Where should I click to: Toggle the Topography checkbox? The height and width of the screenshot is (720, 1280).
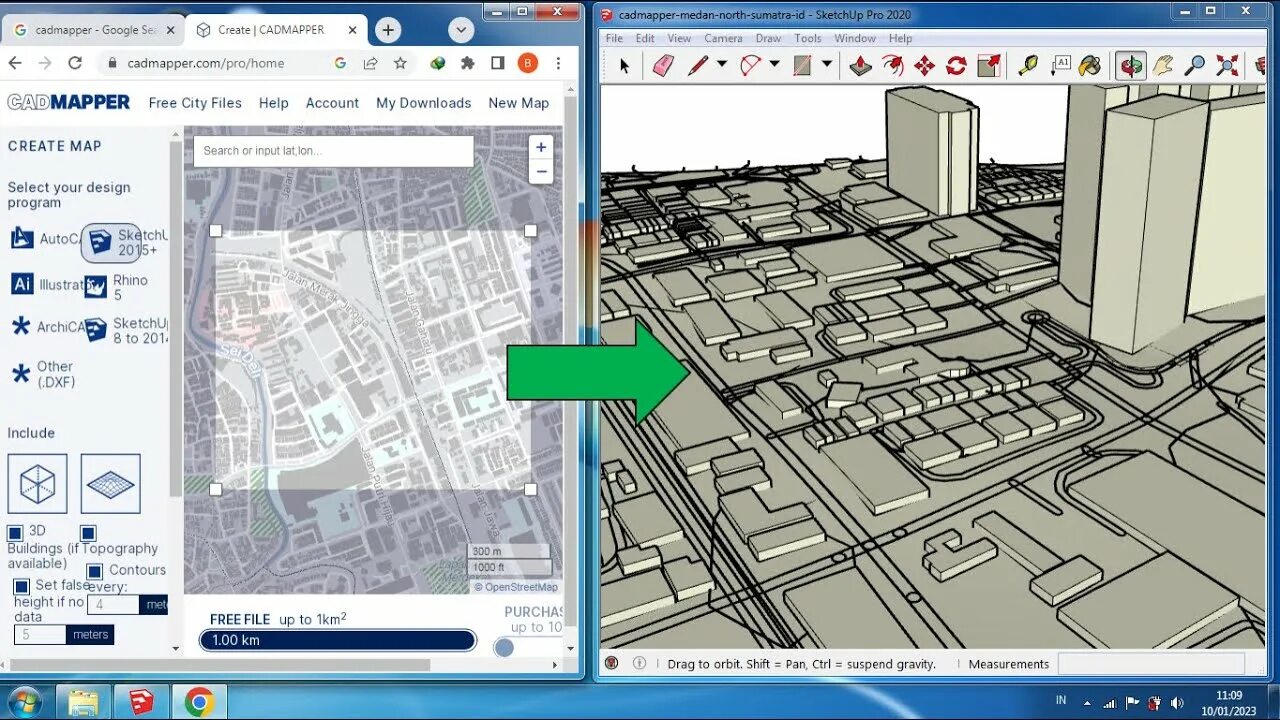point(88,533)
